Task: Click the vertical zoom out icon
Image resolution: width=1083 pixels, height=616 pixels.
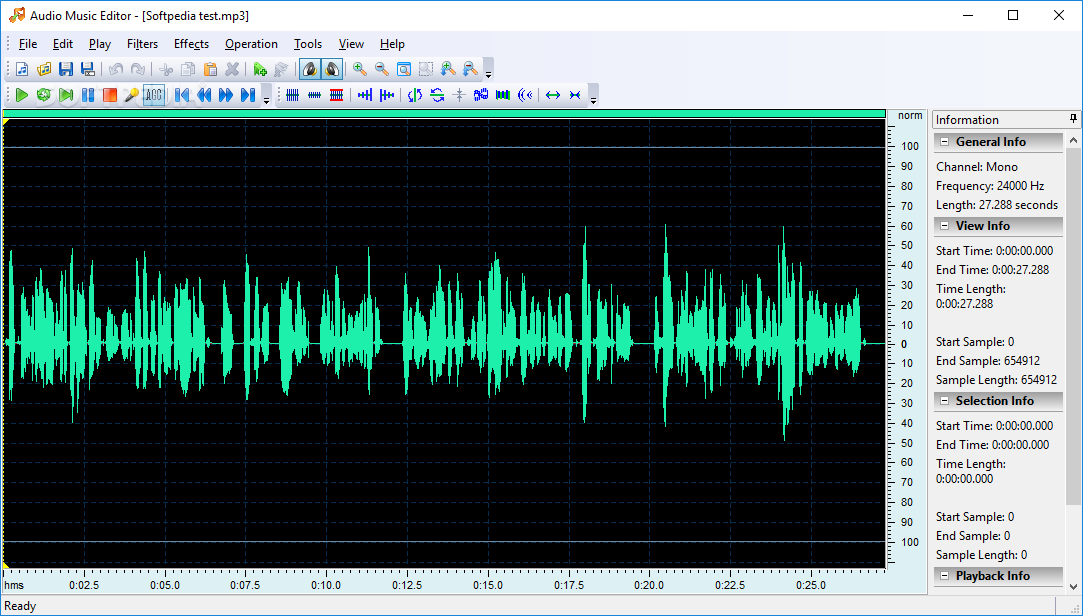Action: (470, 69)
